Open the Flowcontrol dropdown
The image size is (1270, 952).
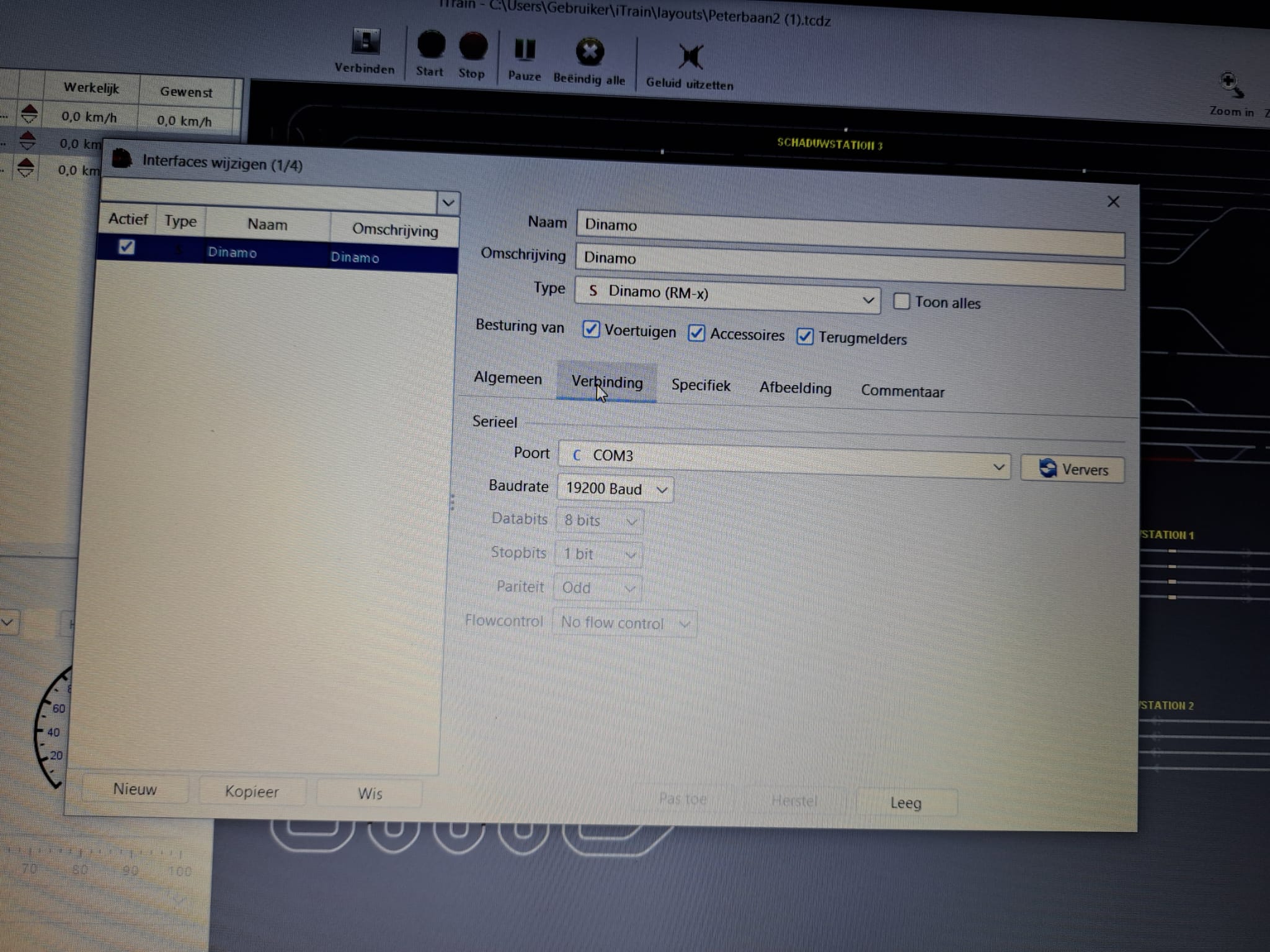(x=624, y=622)
